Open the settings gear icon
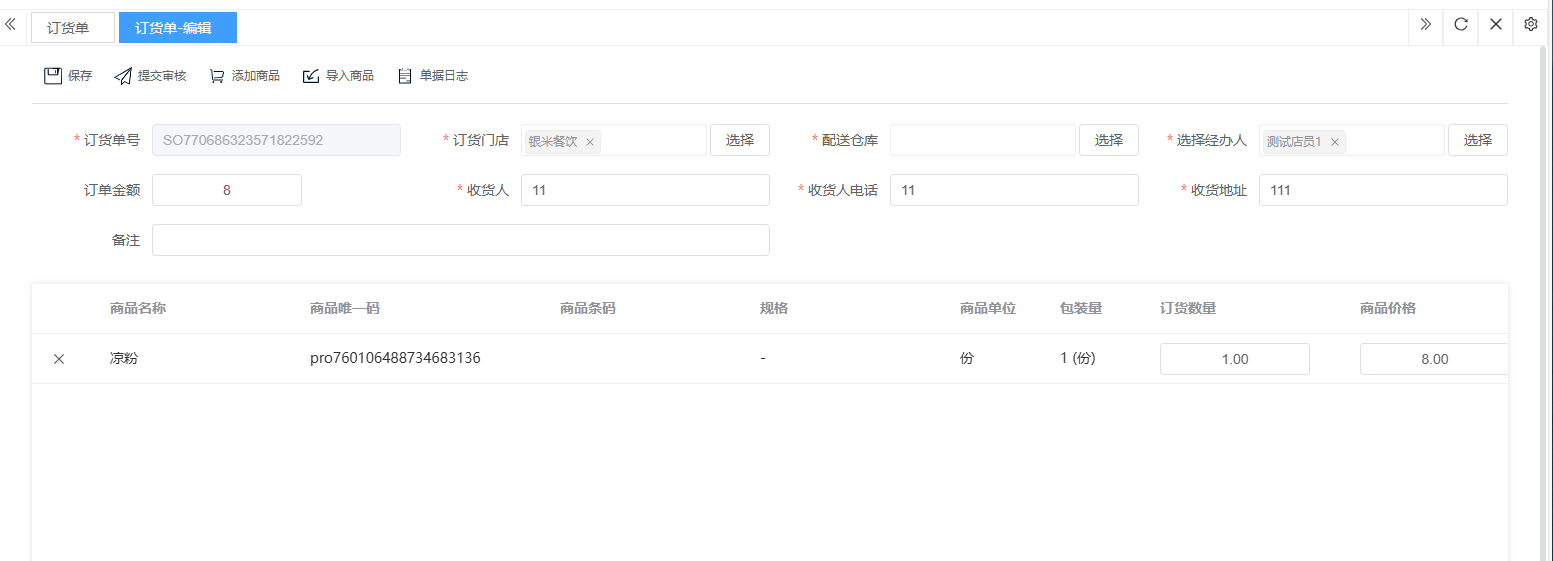This screenshot has width=1553, height=561. click(x=1530, y=25)
